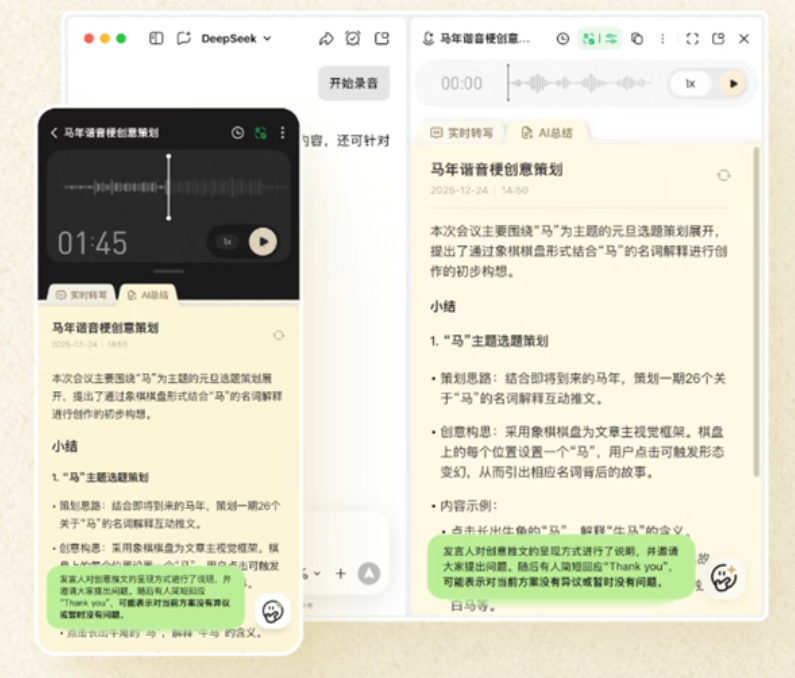
Task: Click the yellow macOS minimize dot
Action: pos(105,39)
